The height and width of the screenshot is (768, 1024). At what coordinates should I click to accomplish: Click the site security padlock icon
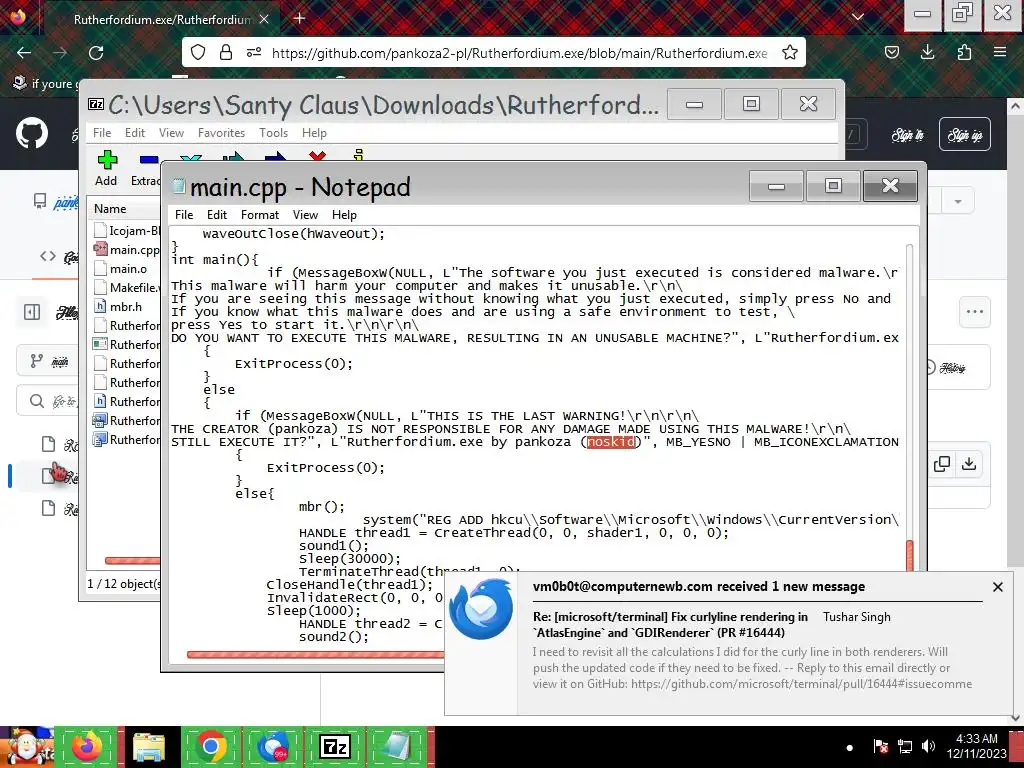[226, 53]
